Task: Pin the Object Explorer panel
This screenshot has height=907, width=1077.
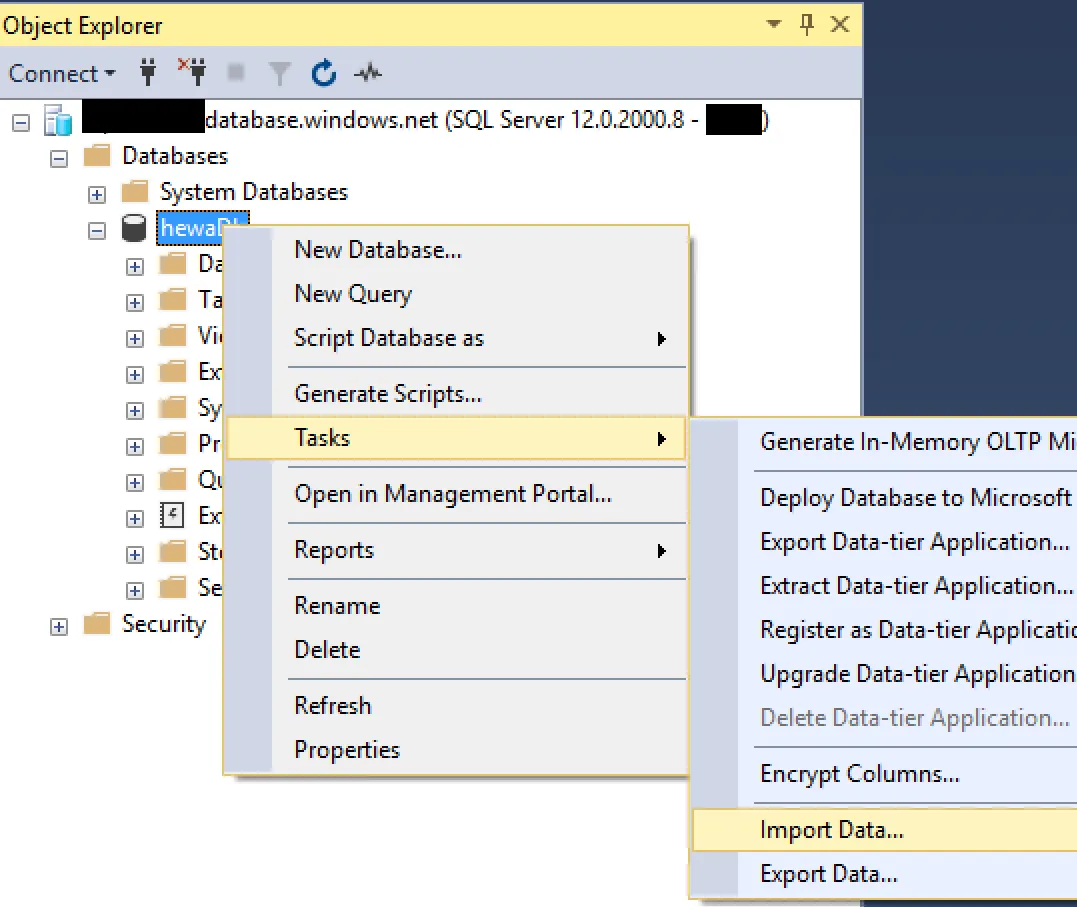Action: click(x=807, y=25)
